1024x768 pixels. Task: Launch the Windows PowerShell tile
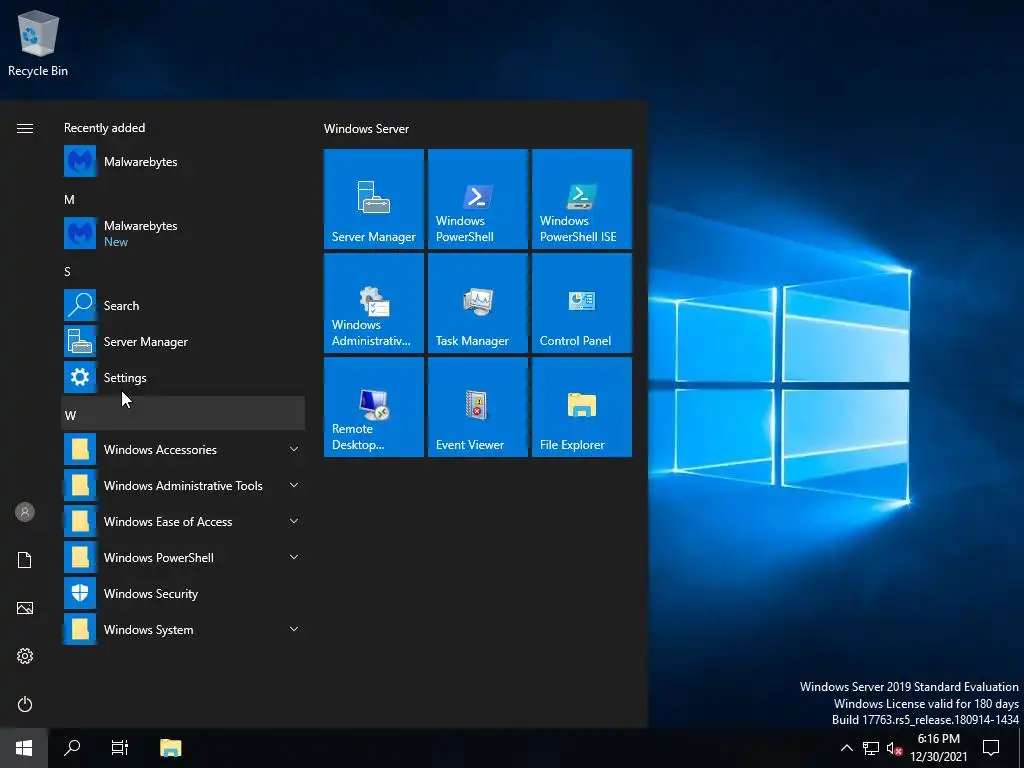[x=477, y=199]
